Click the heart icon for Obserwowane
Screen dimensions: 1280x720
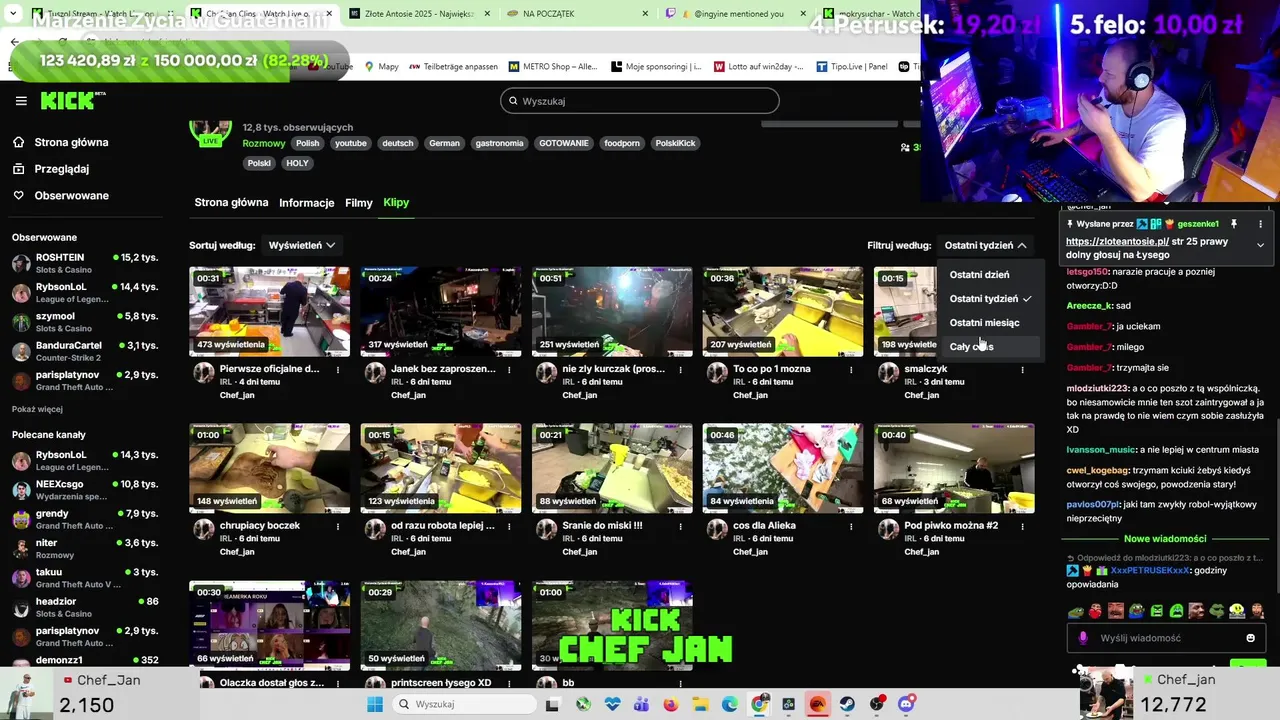click(x=19, y=196)
